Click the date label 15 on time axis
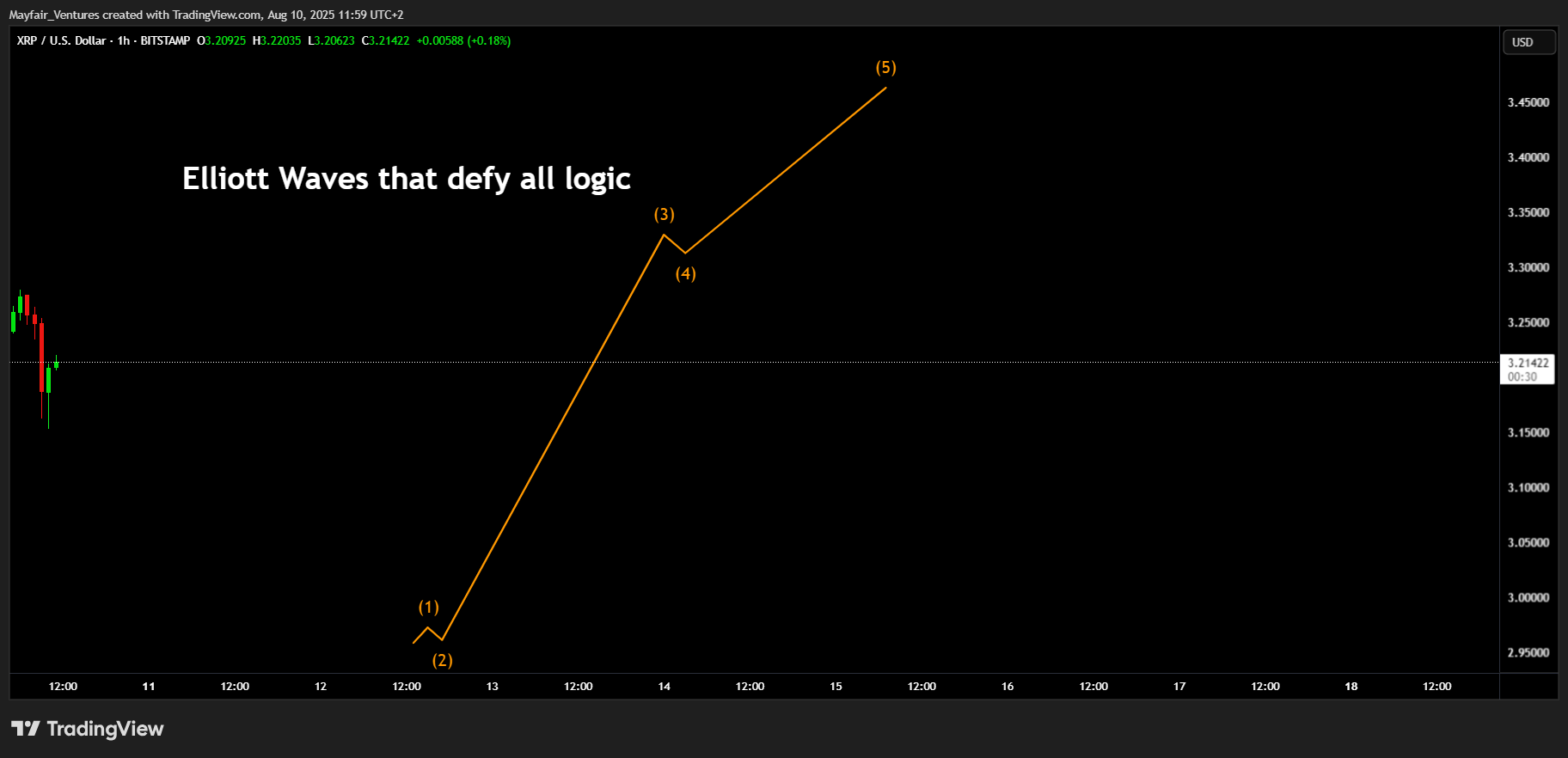Image resolution: width=1568 pixels, height=758 pixels. click(x=836, y=686)
